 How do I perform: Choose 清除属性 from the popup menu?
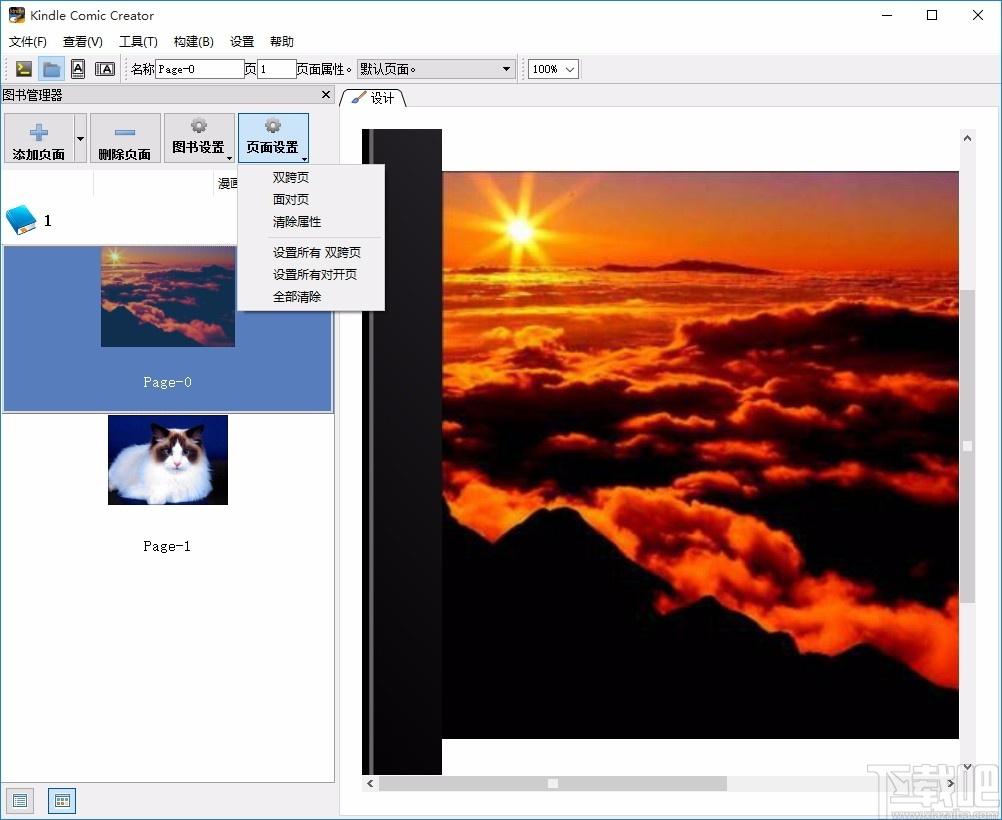[x=311, y=222]
